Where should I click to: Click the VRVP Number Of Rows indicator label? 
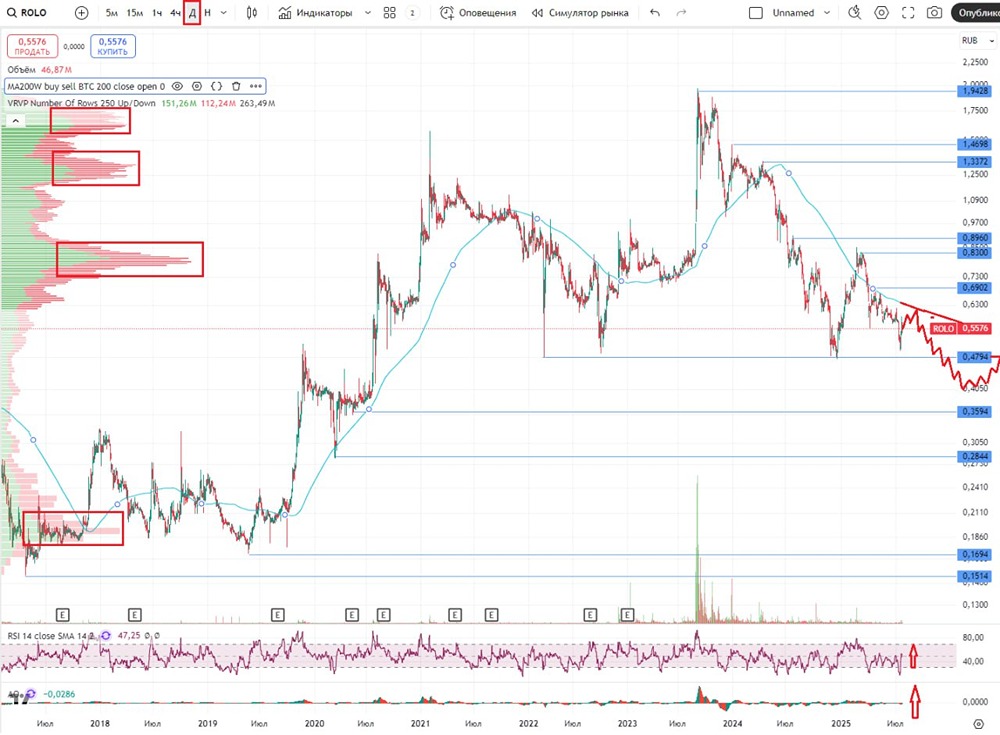pos(82,103)
